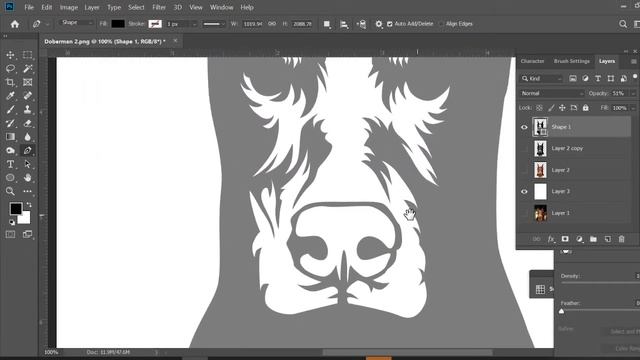Open the Fill percentage dropdown arrow
Image resolution: width=640 pixels, height=360 pixels.
pos(633,108)
